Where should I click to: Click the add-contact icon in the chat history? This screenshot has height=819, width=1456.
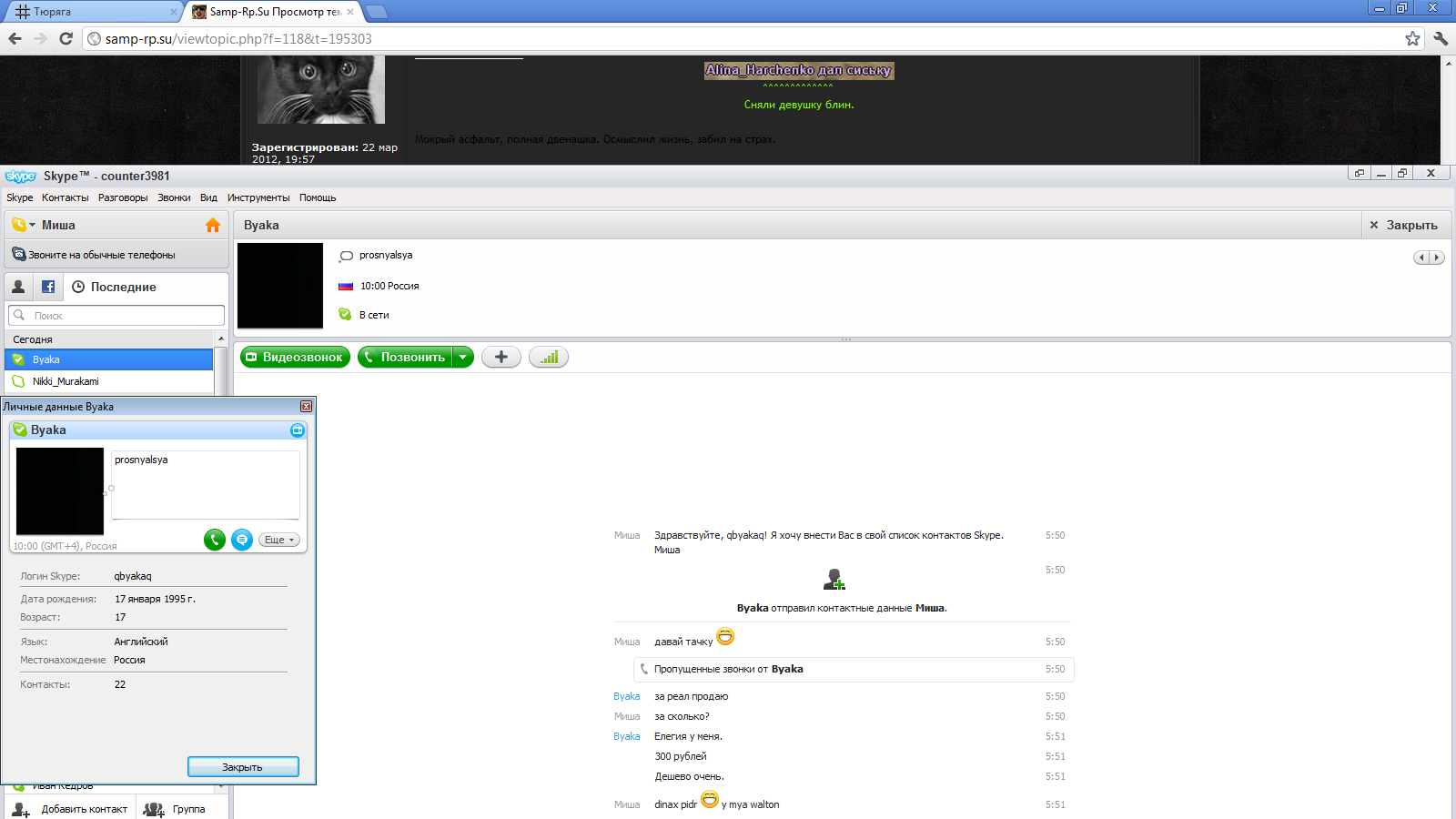point(834,579)
